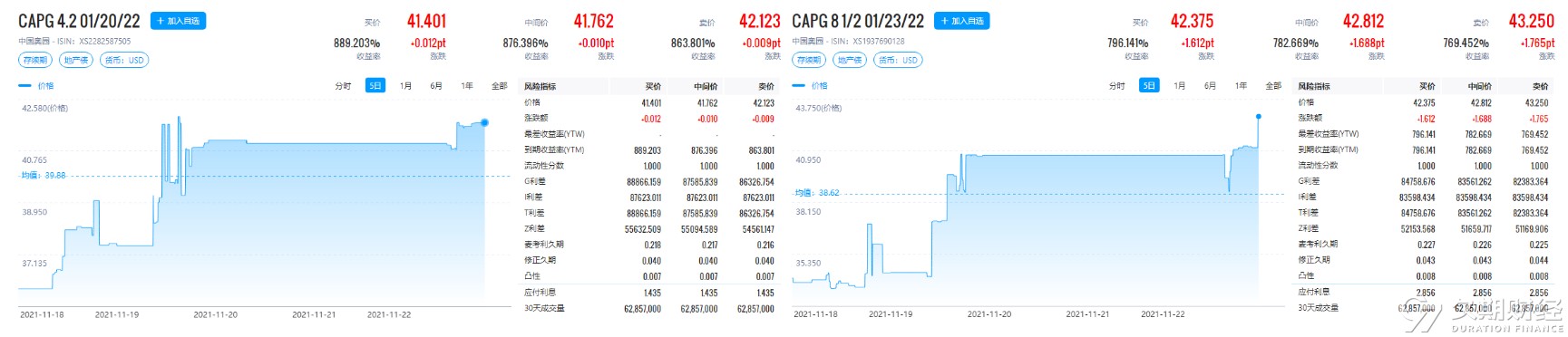Click 存续期 tag under CAPG 4.2 bond
Viewport: 1568px width, 337px height.
pos(35,60)
